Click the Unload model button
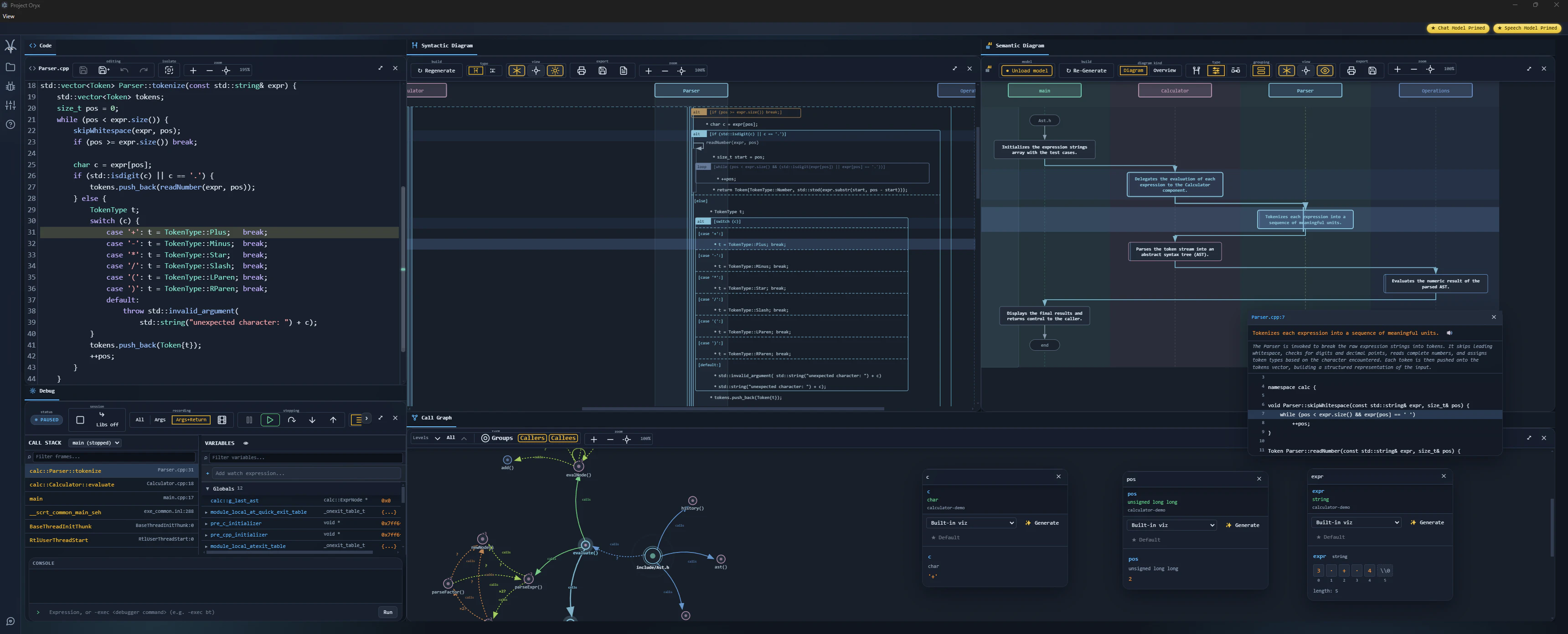1568x634 pixels. [1027, 71]
